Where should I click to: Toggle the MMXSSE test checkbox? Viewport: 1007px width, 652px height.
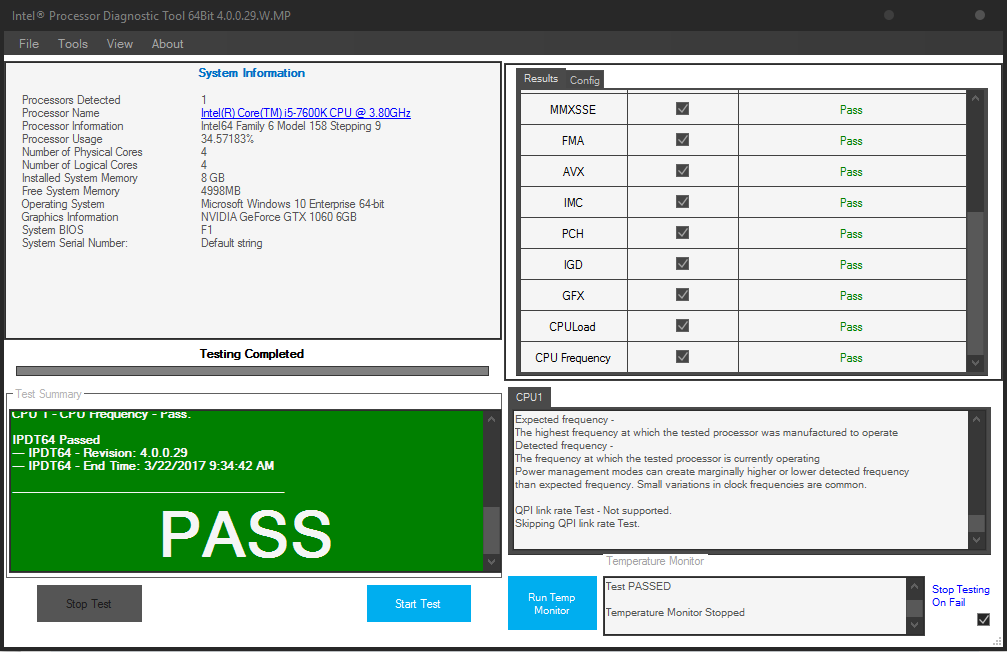(683, 109)
